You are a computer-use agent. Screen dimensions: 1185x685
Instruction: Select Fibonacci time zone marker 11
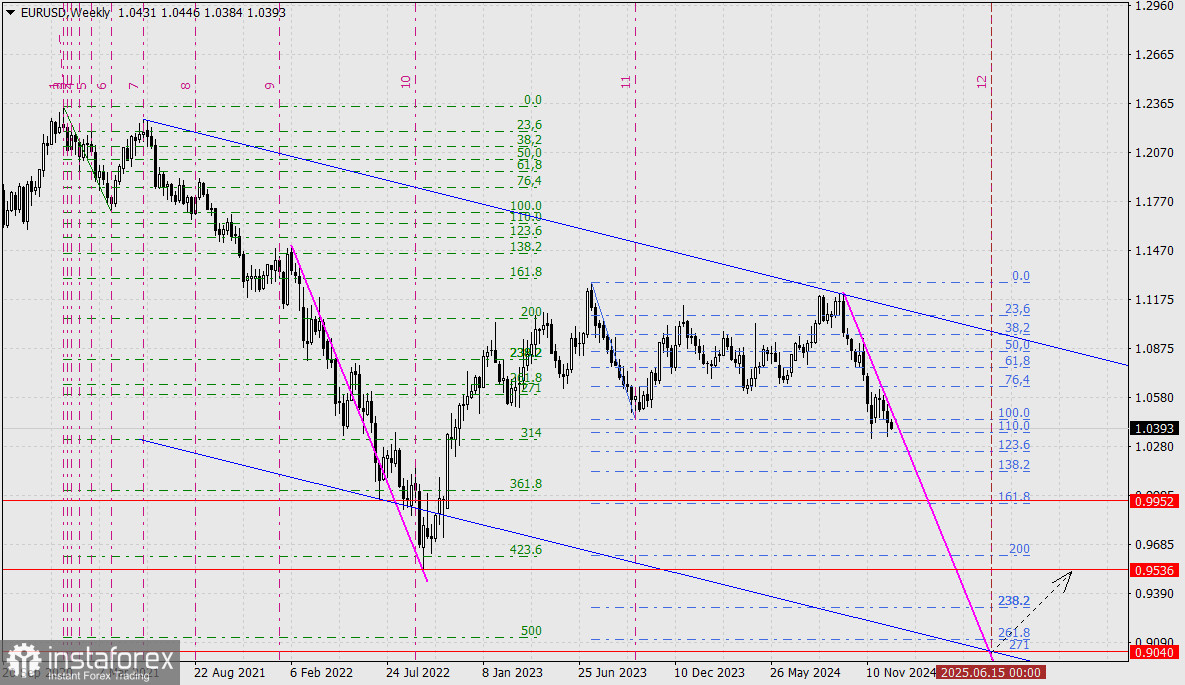(x=626, y=82)
